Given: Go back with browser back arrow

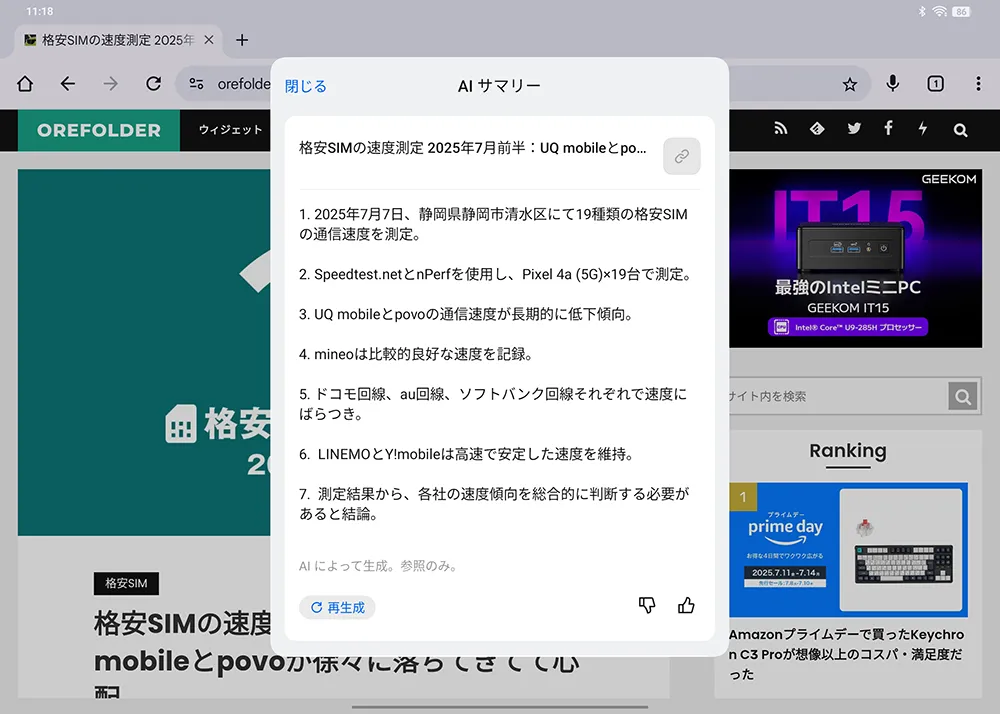Looking at the screenshot, I should click(68, 84).
